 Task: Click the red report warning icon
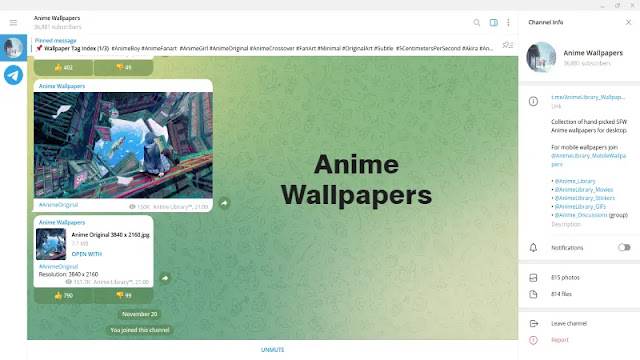tap(533, 340)
